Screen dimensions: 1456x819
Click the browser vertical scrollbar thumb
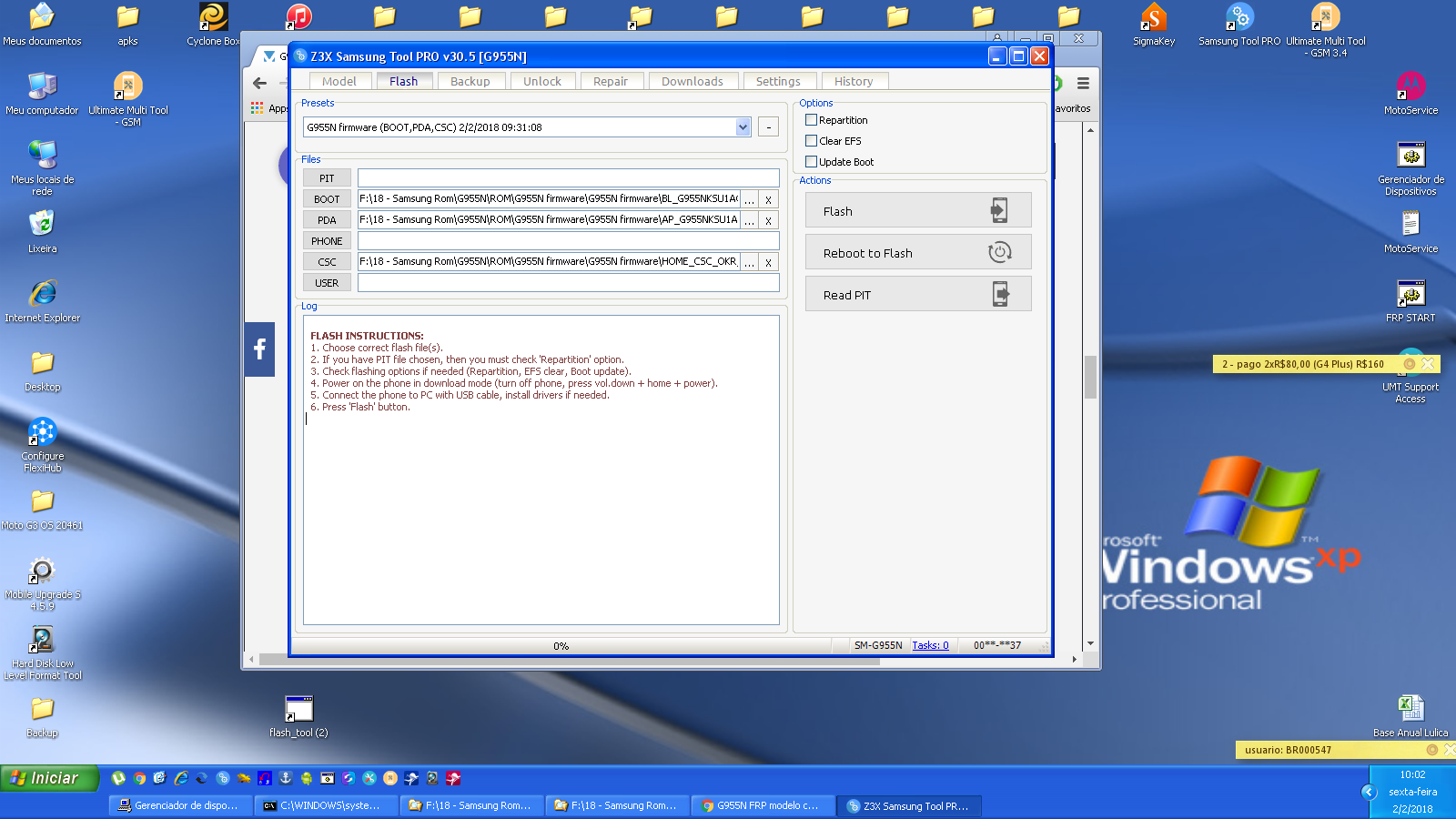[1090, 378]
